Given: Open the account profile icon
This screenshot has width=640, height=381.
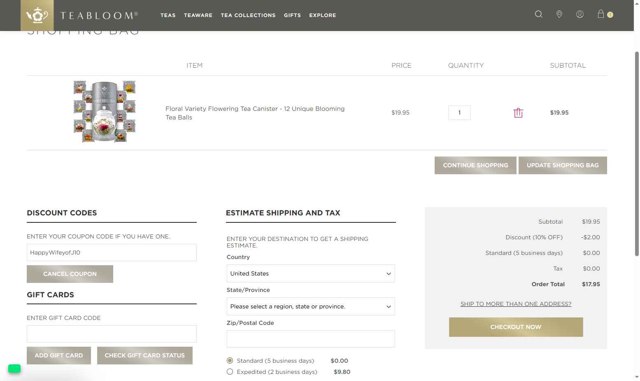Looking at the screenshot, I should click(x=580, y=15).
